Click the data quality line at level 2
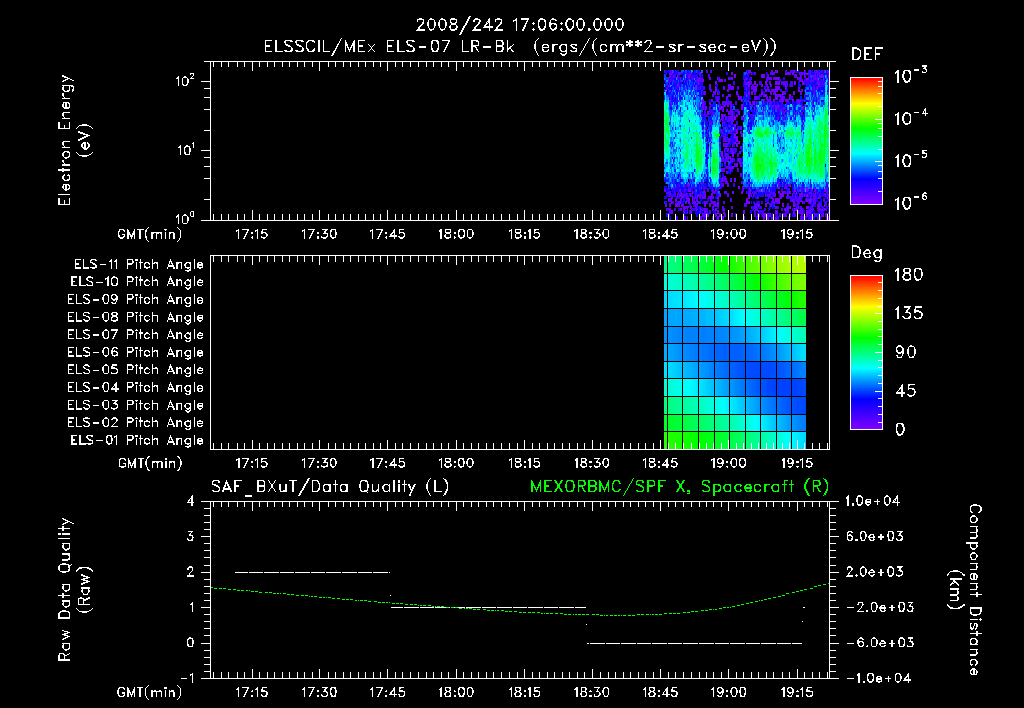This screenshot has width=1024, height=708. (x=312, y=572)
